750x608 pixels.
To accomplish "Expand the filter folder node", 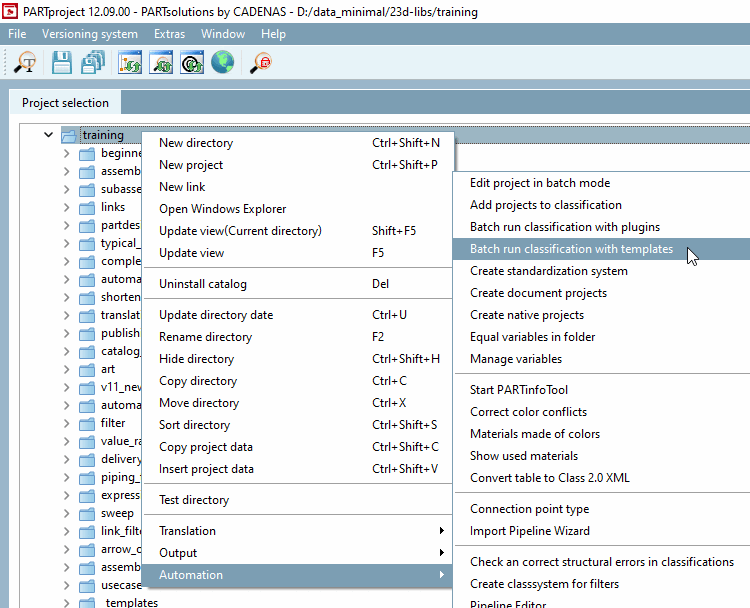I will 67,423.
